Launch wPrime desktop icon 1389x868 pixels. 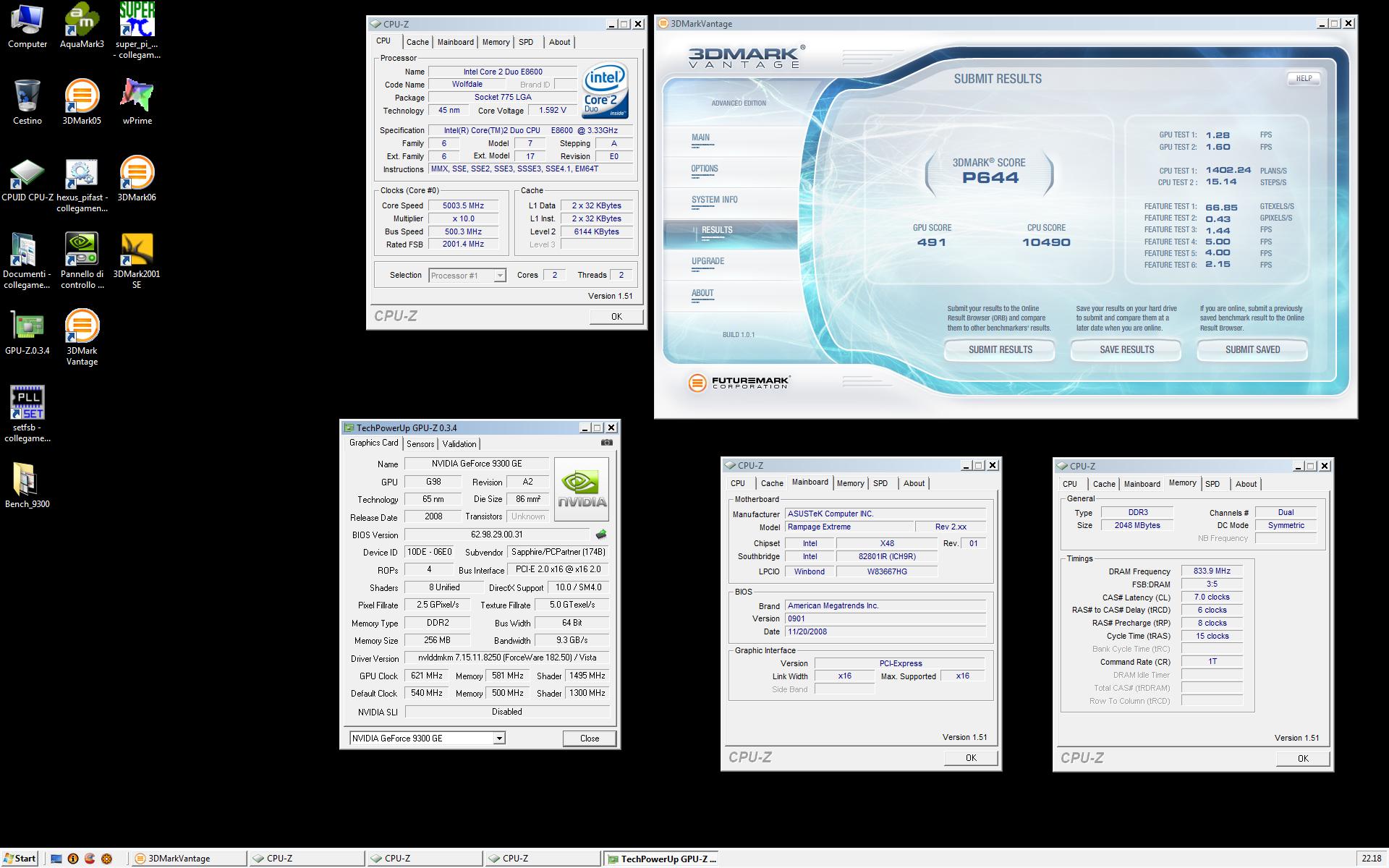[x=137, y=103]
